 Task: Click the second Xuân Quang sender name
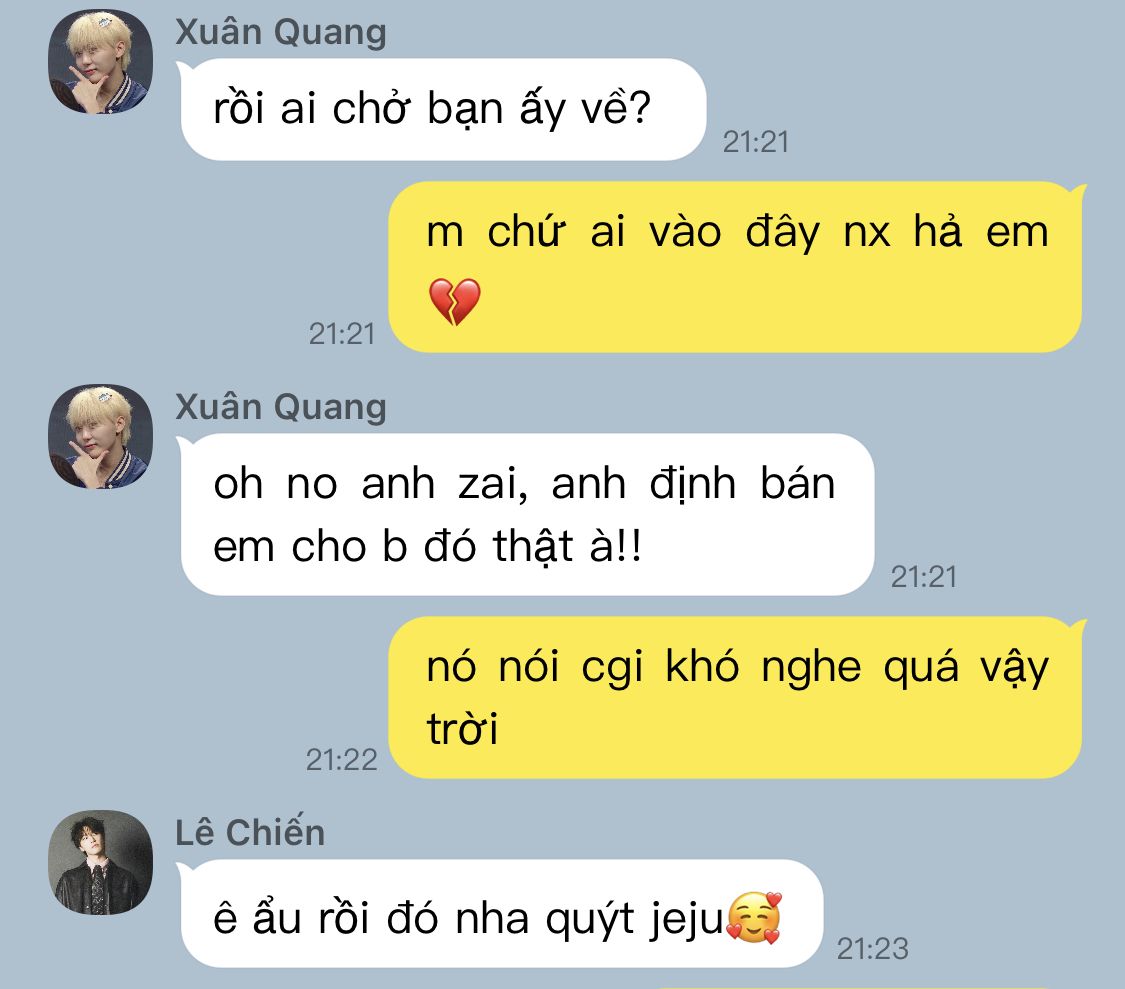[x=281, y=407]
